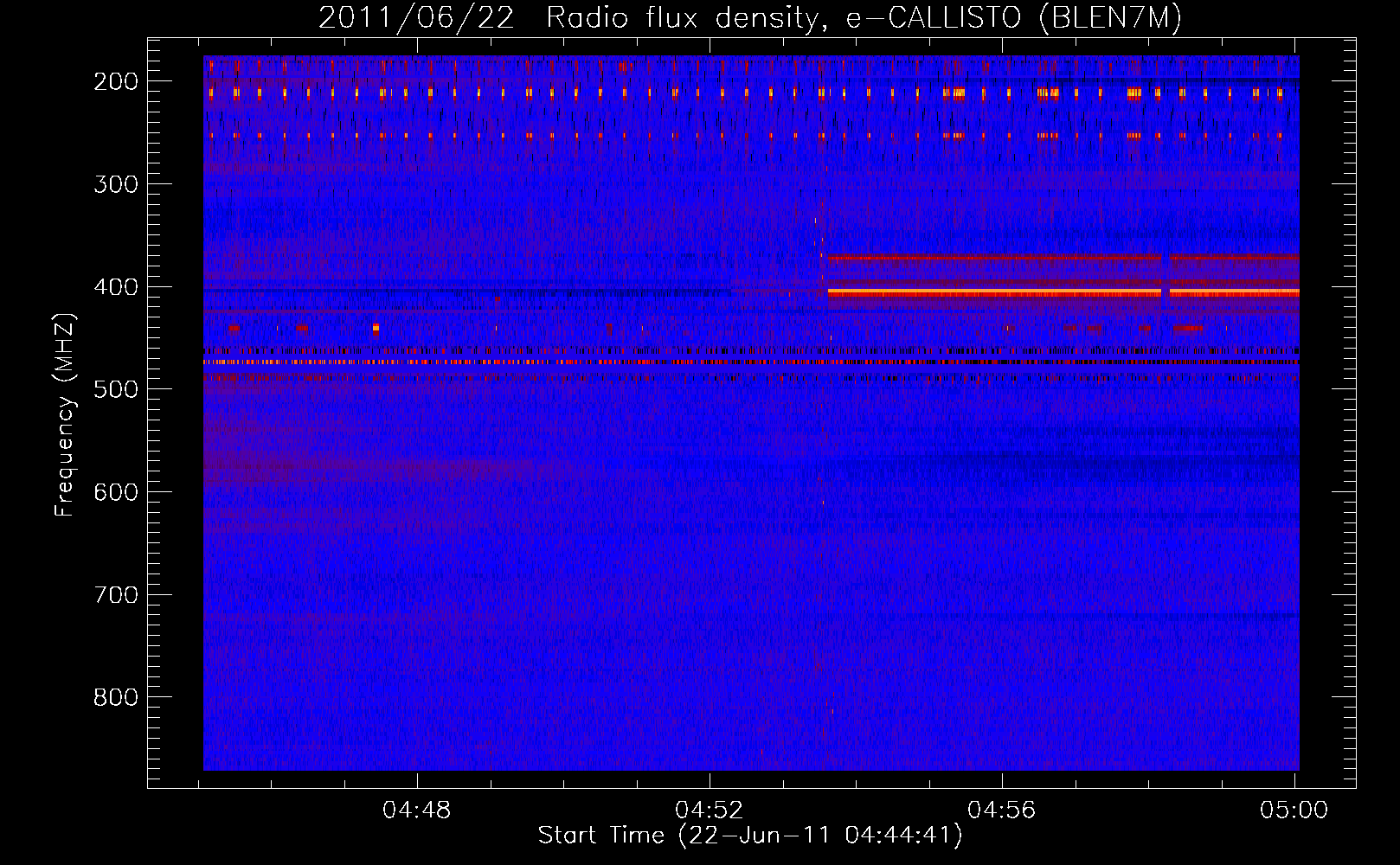Click the plot title '2011/06/22 Radio flux density'

pos(750,17)
